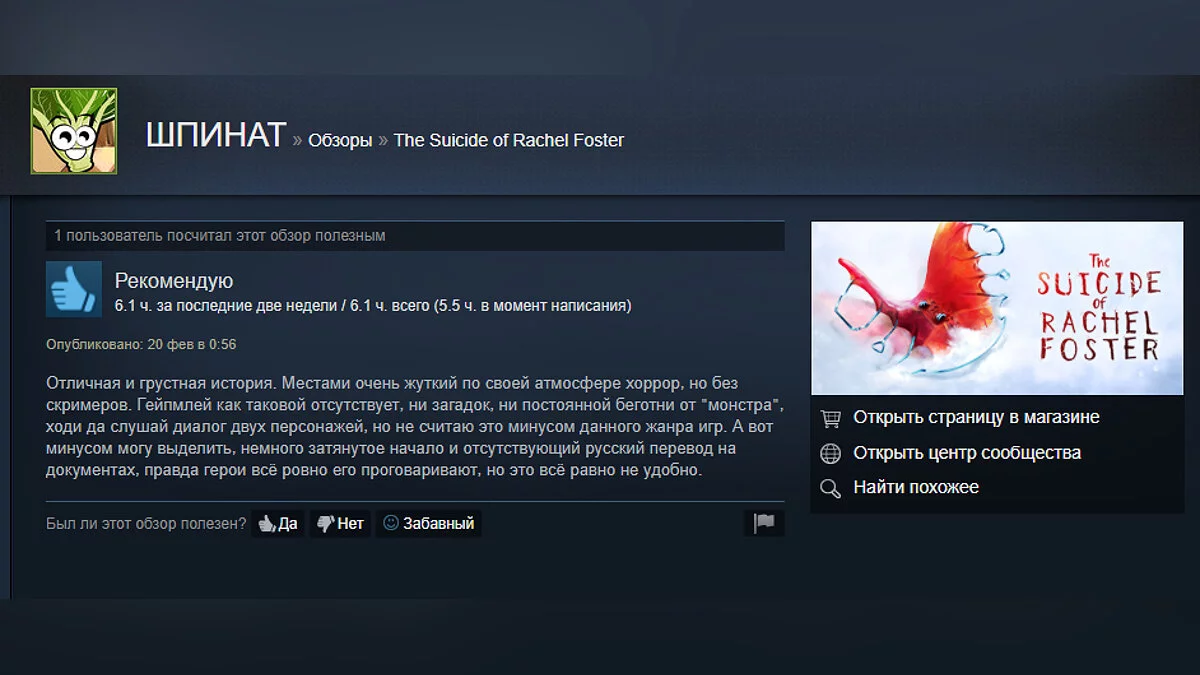The image size is (1200, 675).
Task: Click the blue thumbs-up Рекомендую icon
Action: [74, 289]
